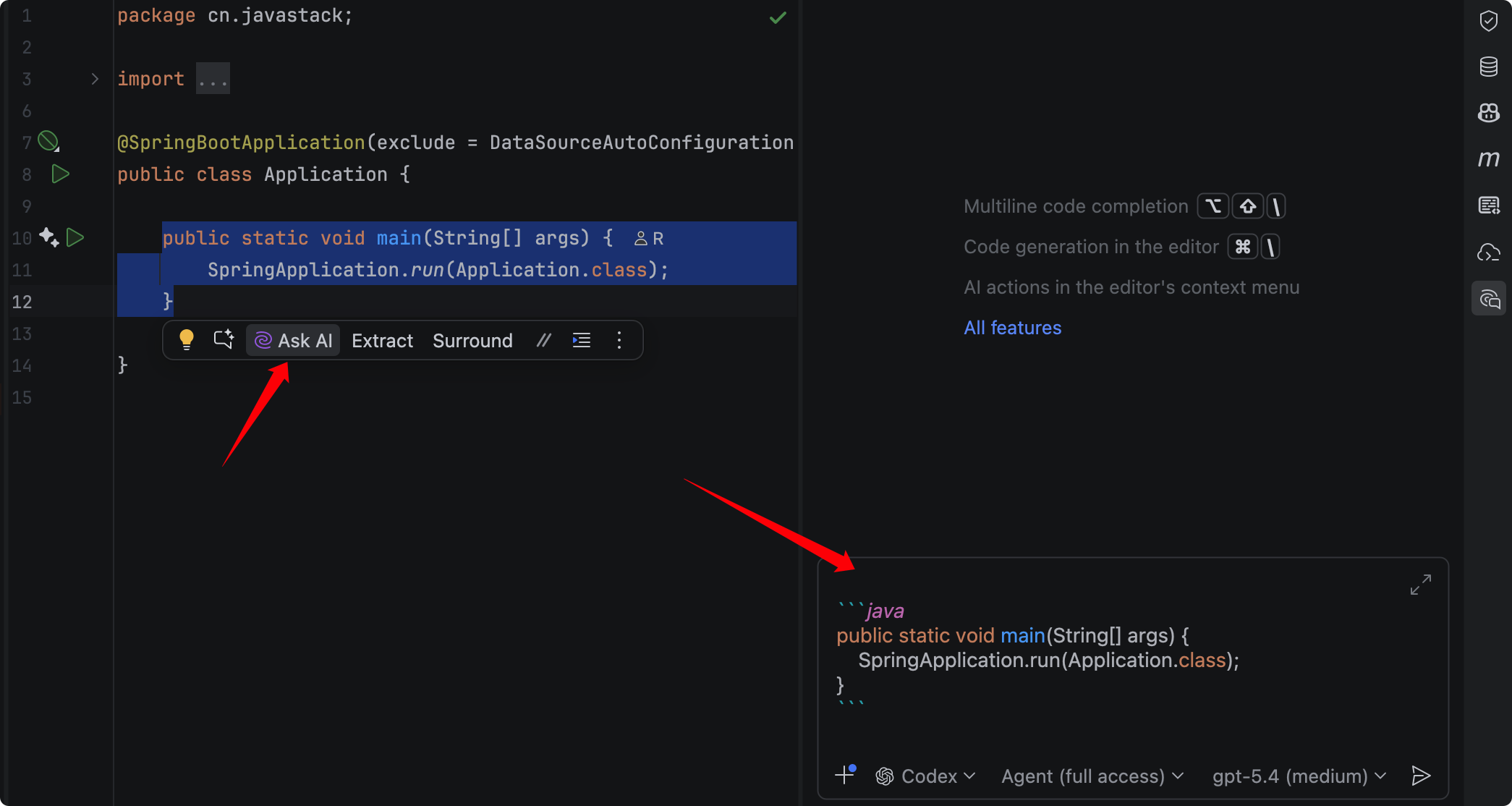1512x806 pixels.
Task: Open the All features link
Action: click(1012, 328)
